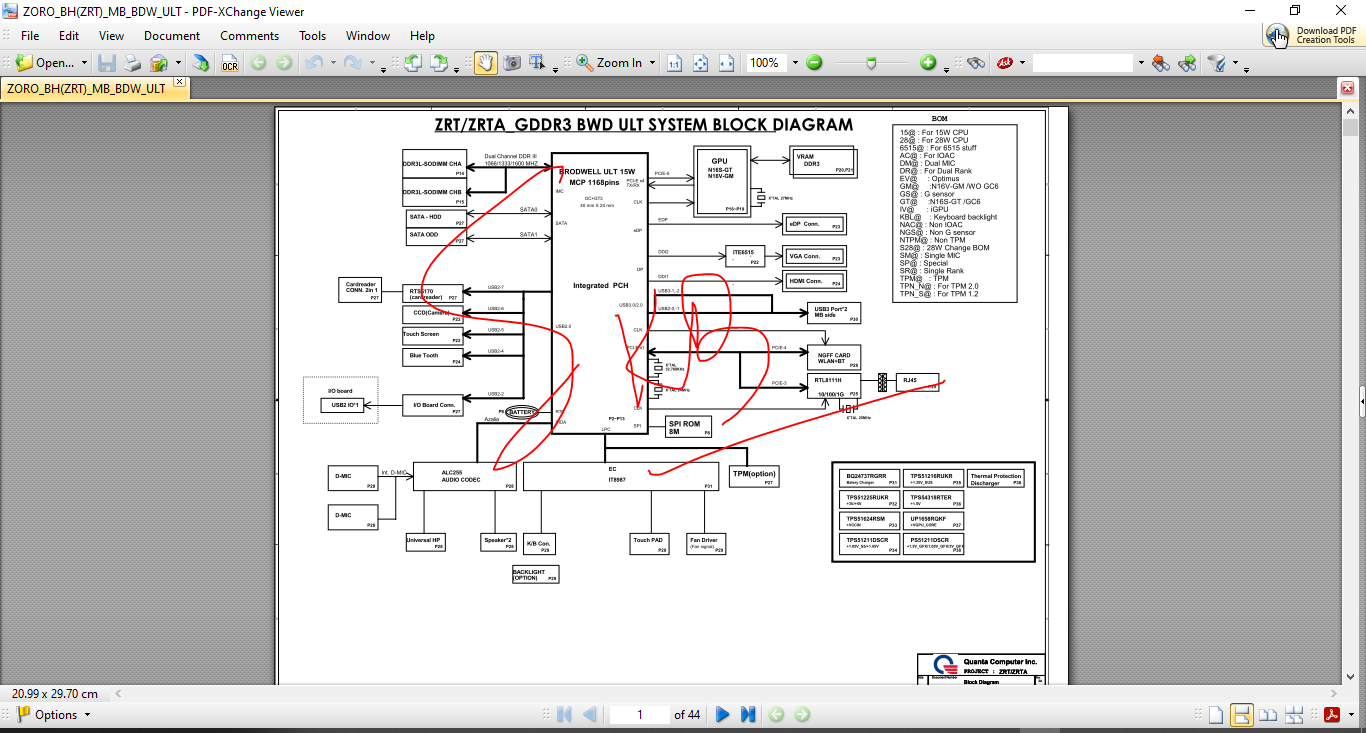Open Find with binoculars icon

[x=975, y=63]
